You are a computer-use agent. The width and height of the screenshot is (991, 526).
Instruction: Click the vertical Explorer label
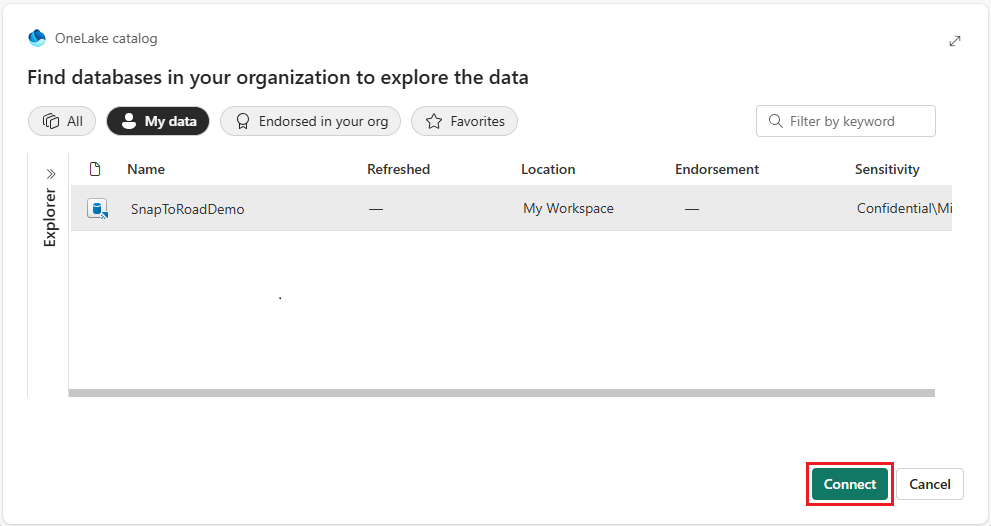click(50, 217)
